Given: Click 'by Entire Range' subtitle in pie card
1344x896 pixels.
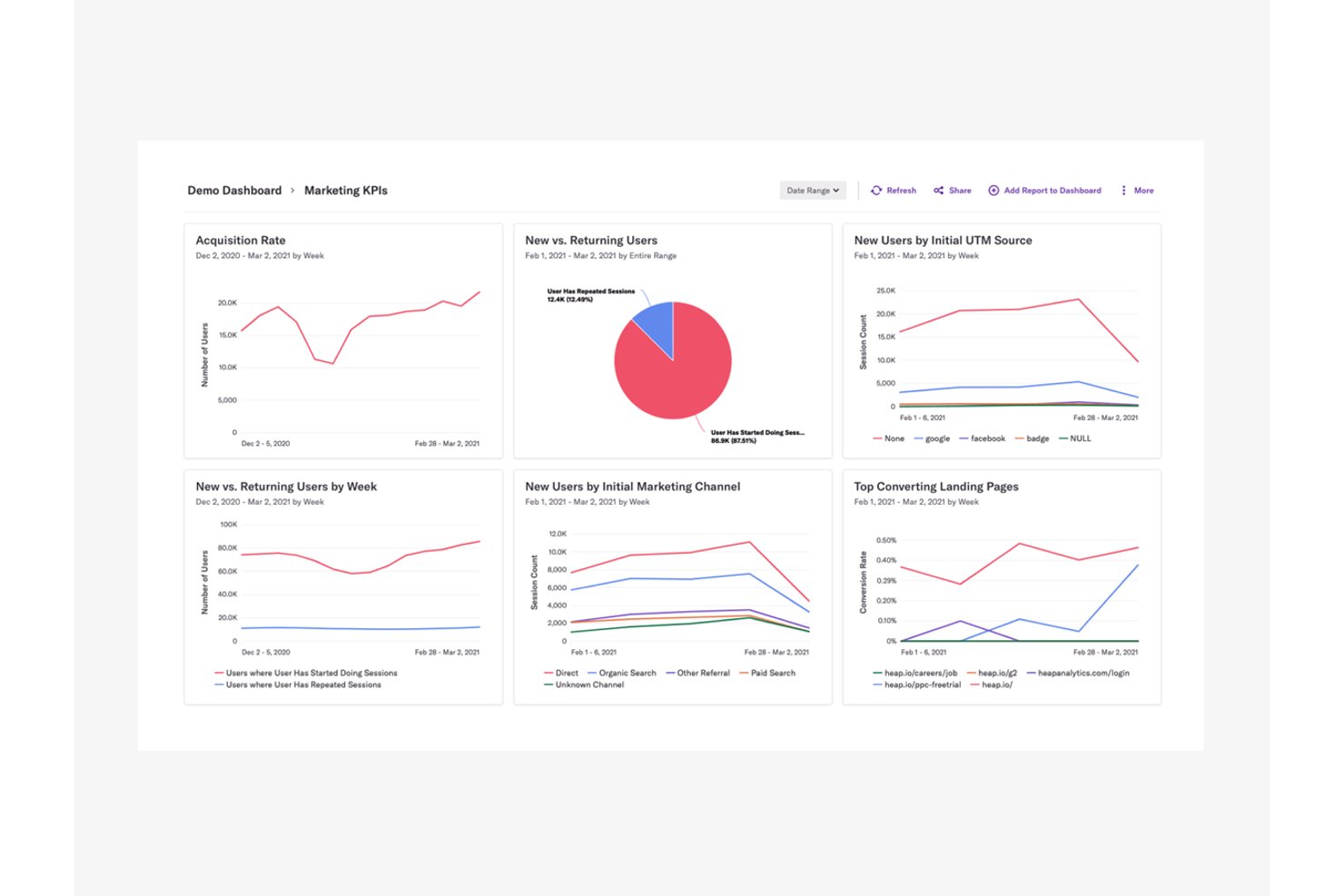Looking at the screenshot, I should click(647, 256).
